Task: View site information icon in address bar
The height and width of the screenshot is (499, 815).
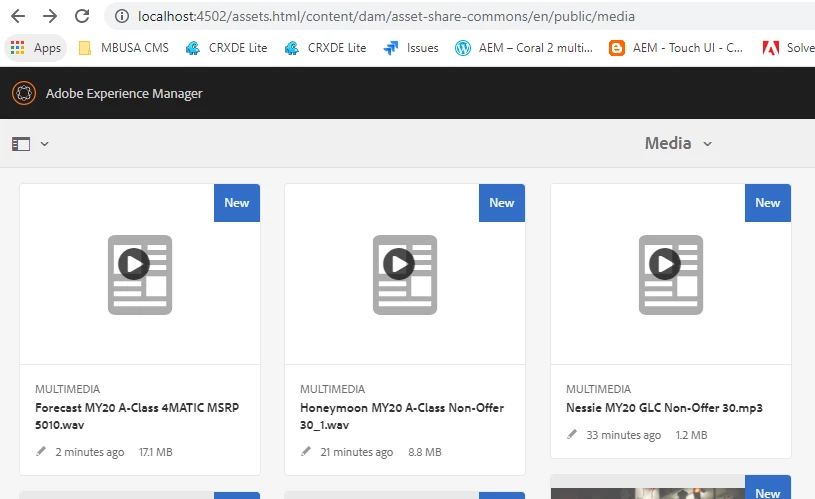Action: pos(122,16)
